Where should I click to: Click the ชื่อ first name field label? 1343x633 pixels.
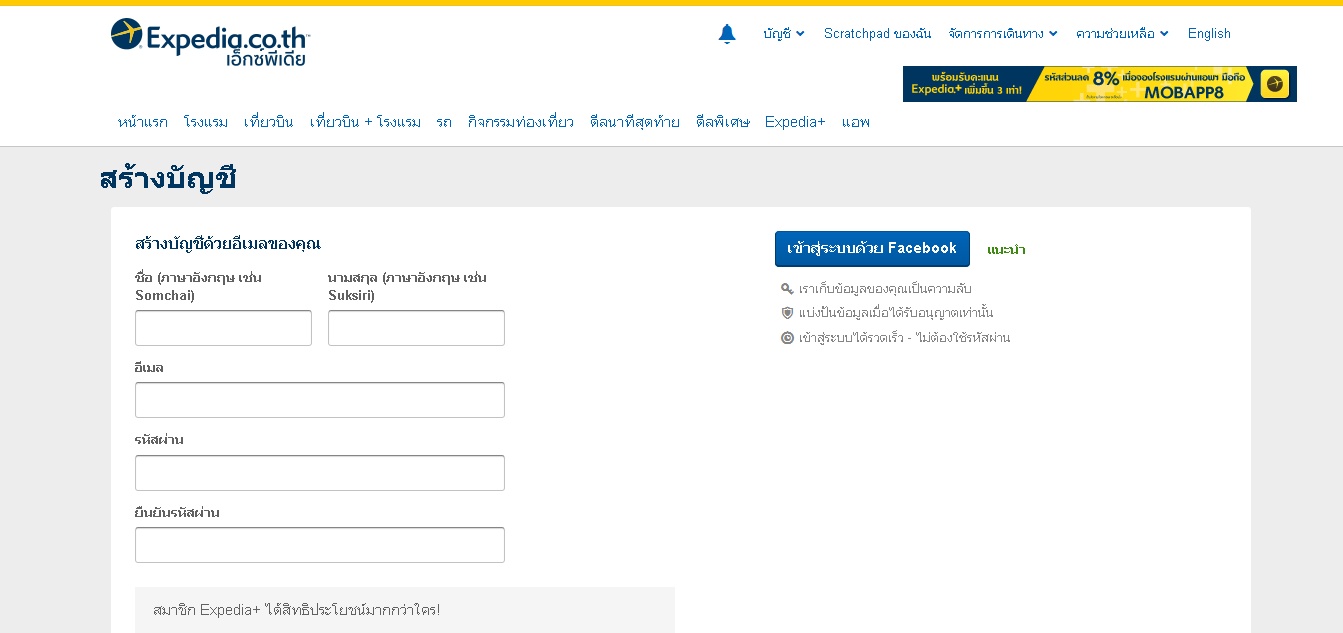[x=199, y=286]
